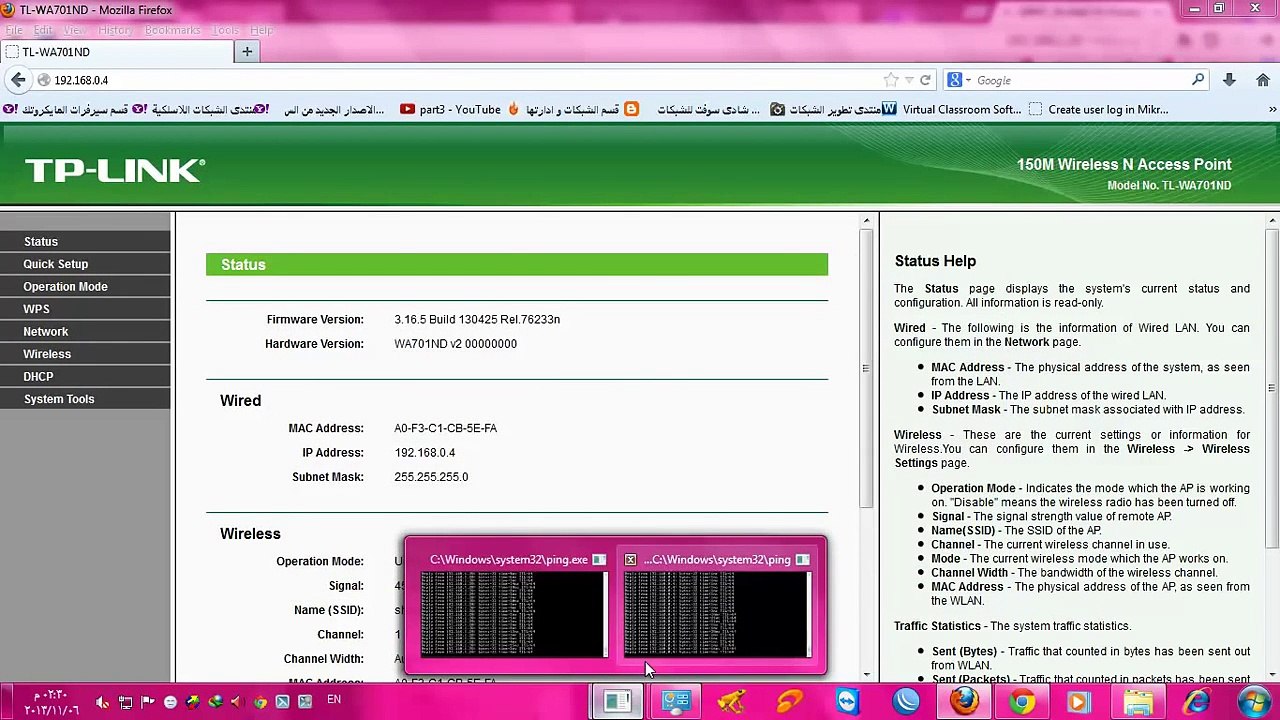Open the Google search engine selector
Screen dimensions: 1280x720
click(959, 80)
